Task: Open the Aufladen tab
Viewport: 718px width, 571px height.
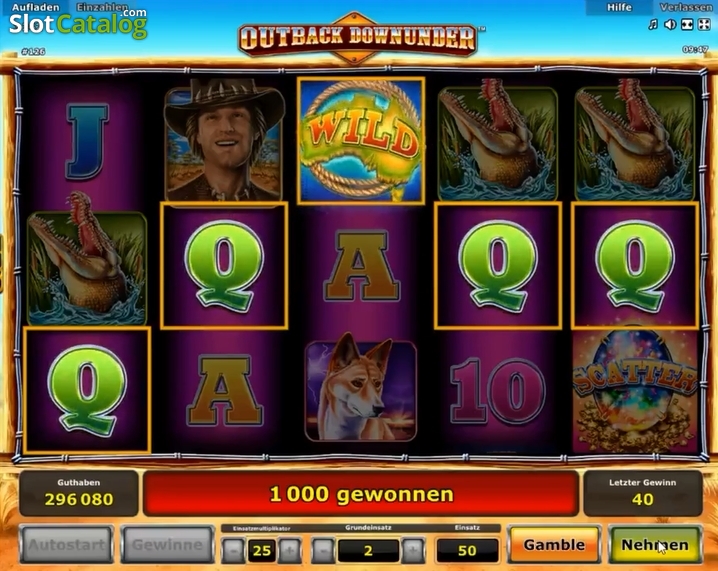Action: coord(35,7)
